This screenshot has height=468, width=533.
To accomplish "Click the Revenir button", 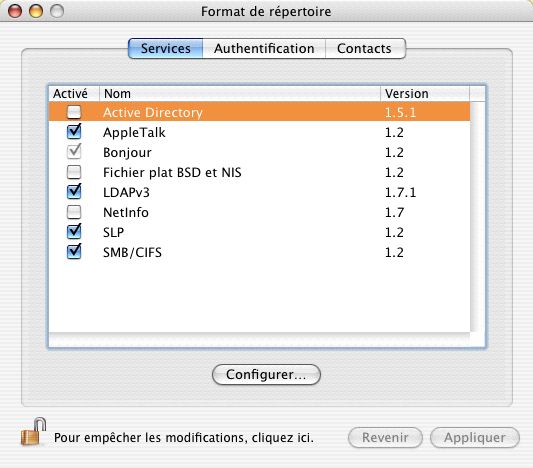I will coord(385,437).
